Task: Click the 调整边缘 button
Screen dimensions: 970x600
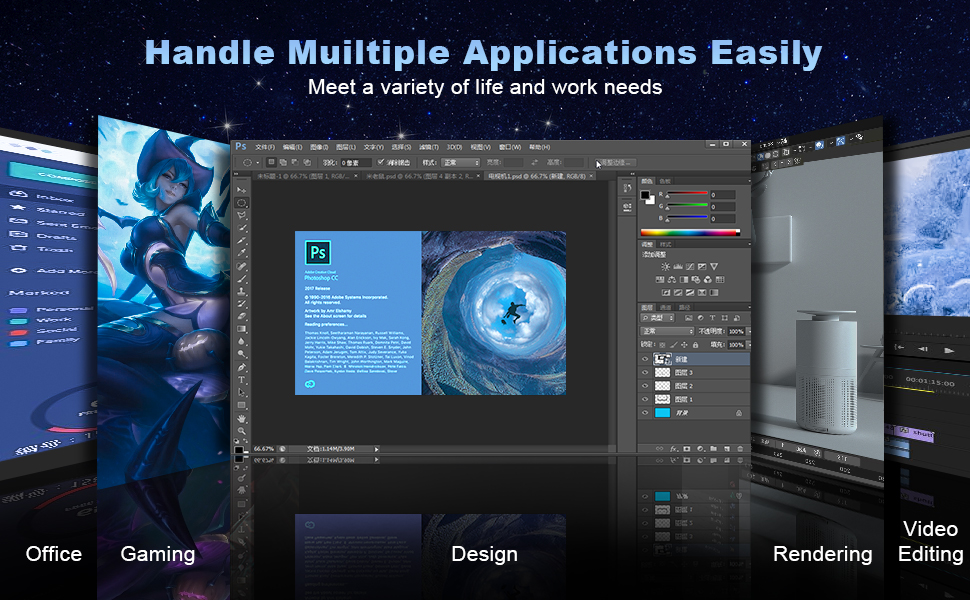Action: pos(615,162)
